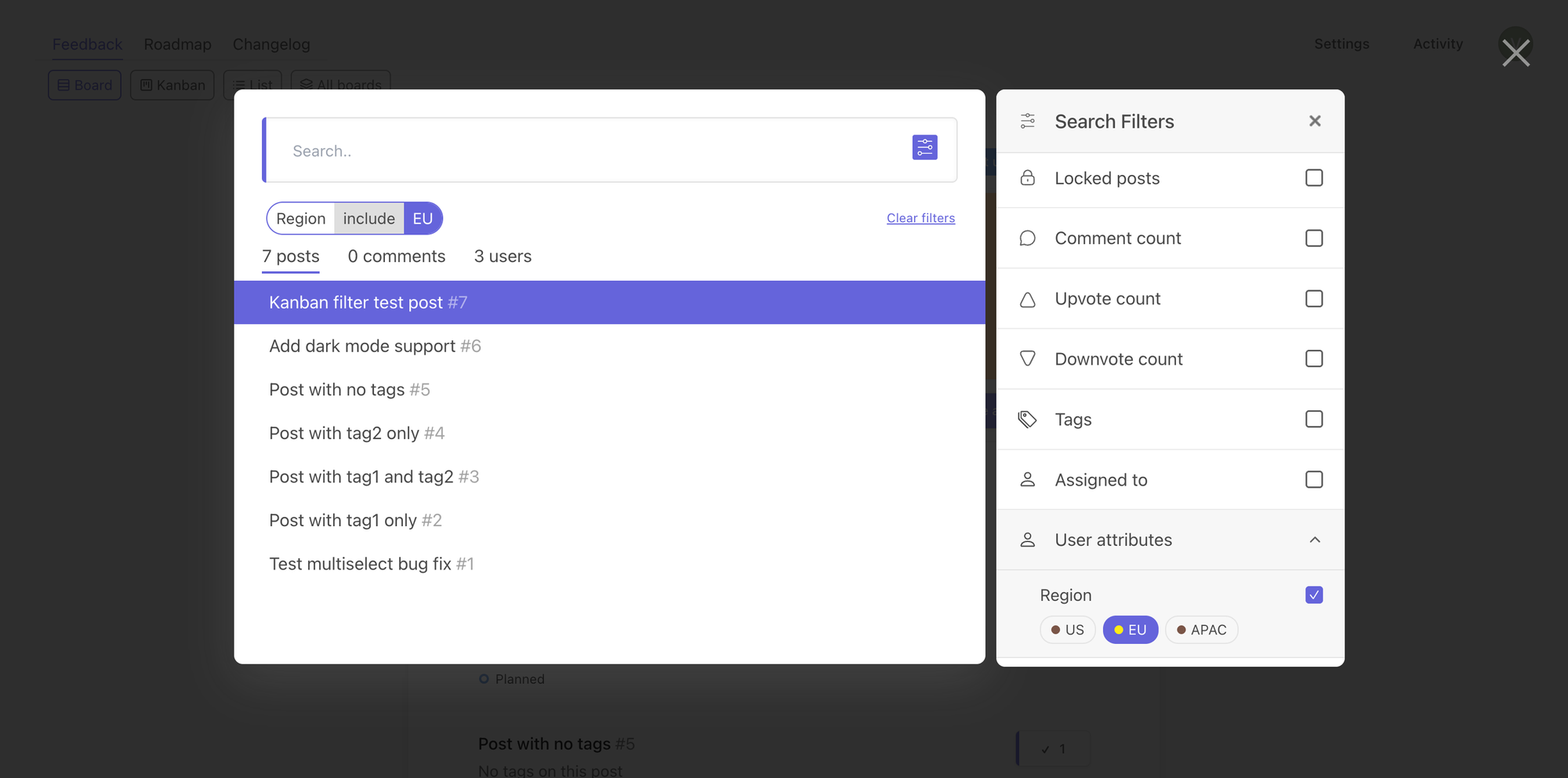
Task: Select the APAC region chip
Action: (1201, 630)
